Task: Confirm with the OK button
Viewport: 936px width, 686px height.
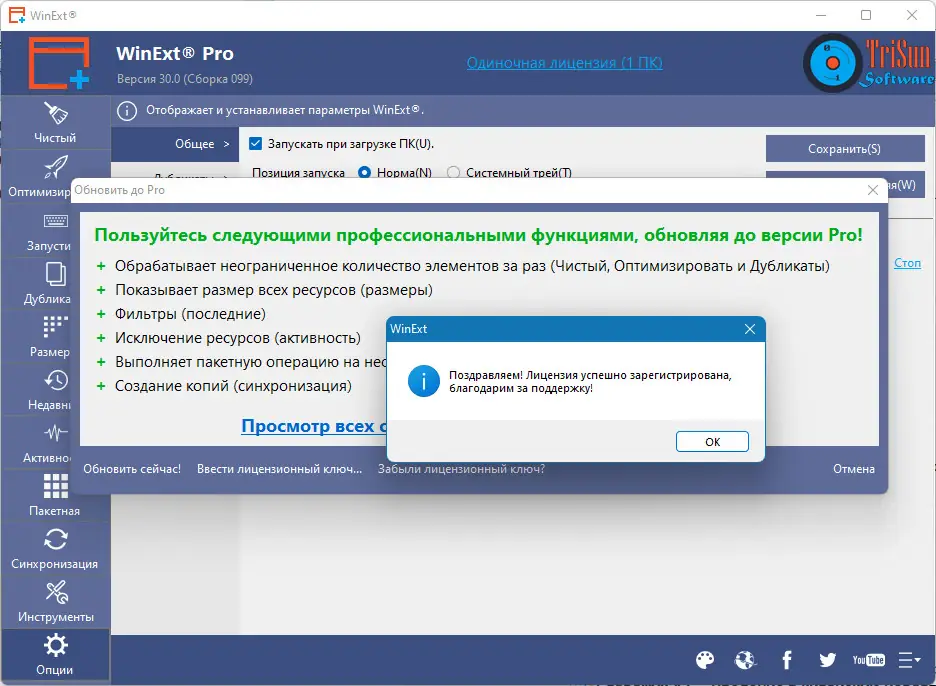Action: click(x=712, y=442)
